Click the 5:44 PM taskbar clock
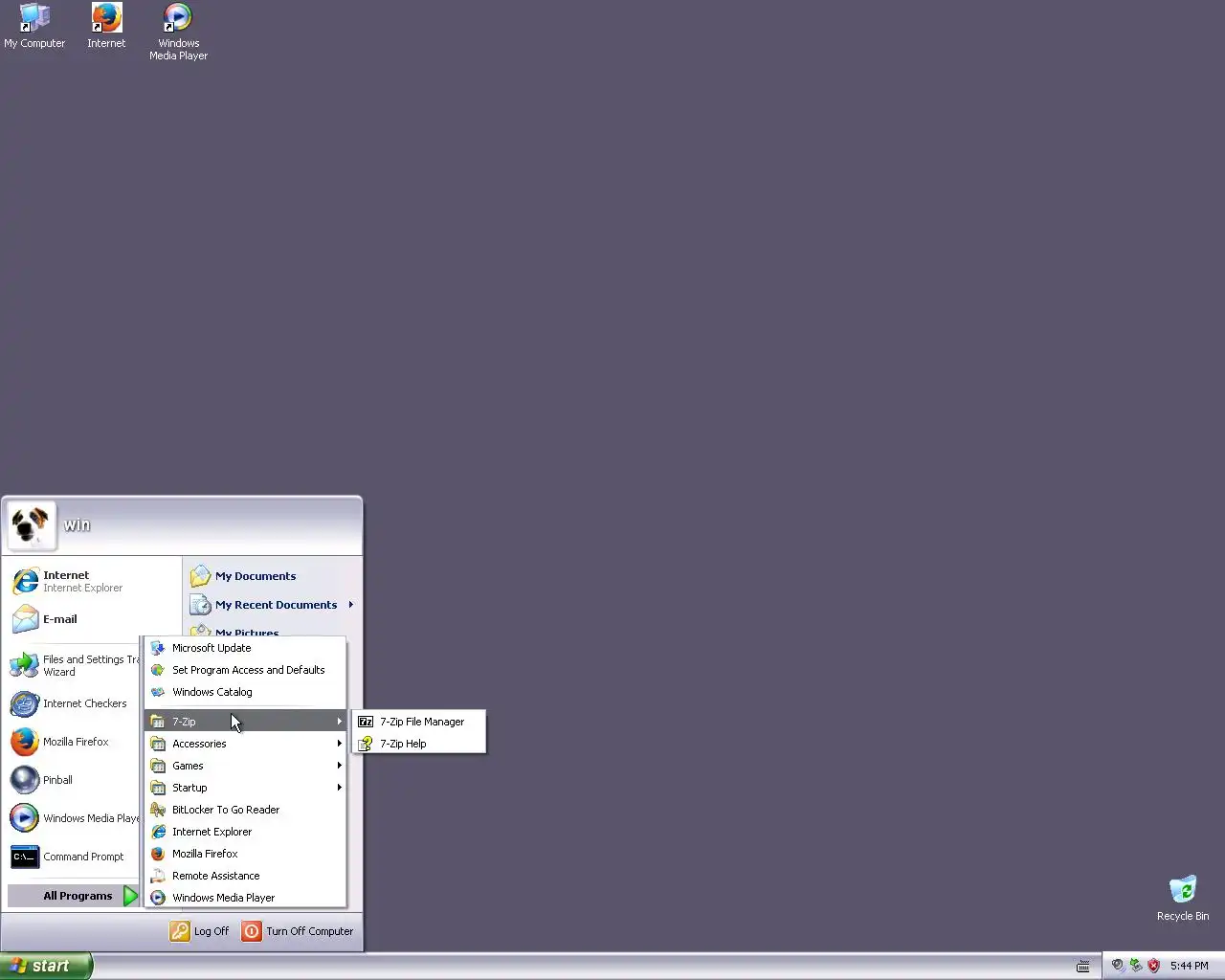Image resolution: width=1225 pixels, height=980 pixels. coord(1190,966)
